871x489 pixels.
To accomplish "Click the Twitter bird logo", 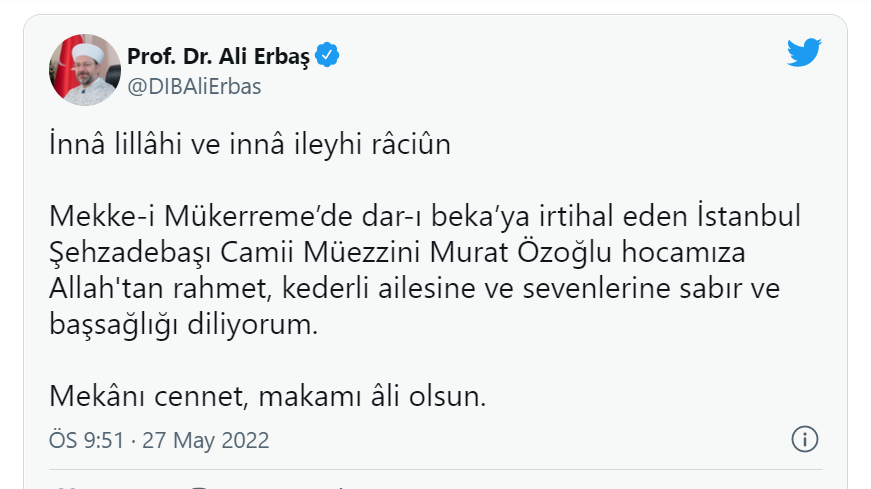I will tap(803, 53).
